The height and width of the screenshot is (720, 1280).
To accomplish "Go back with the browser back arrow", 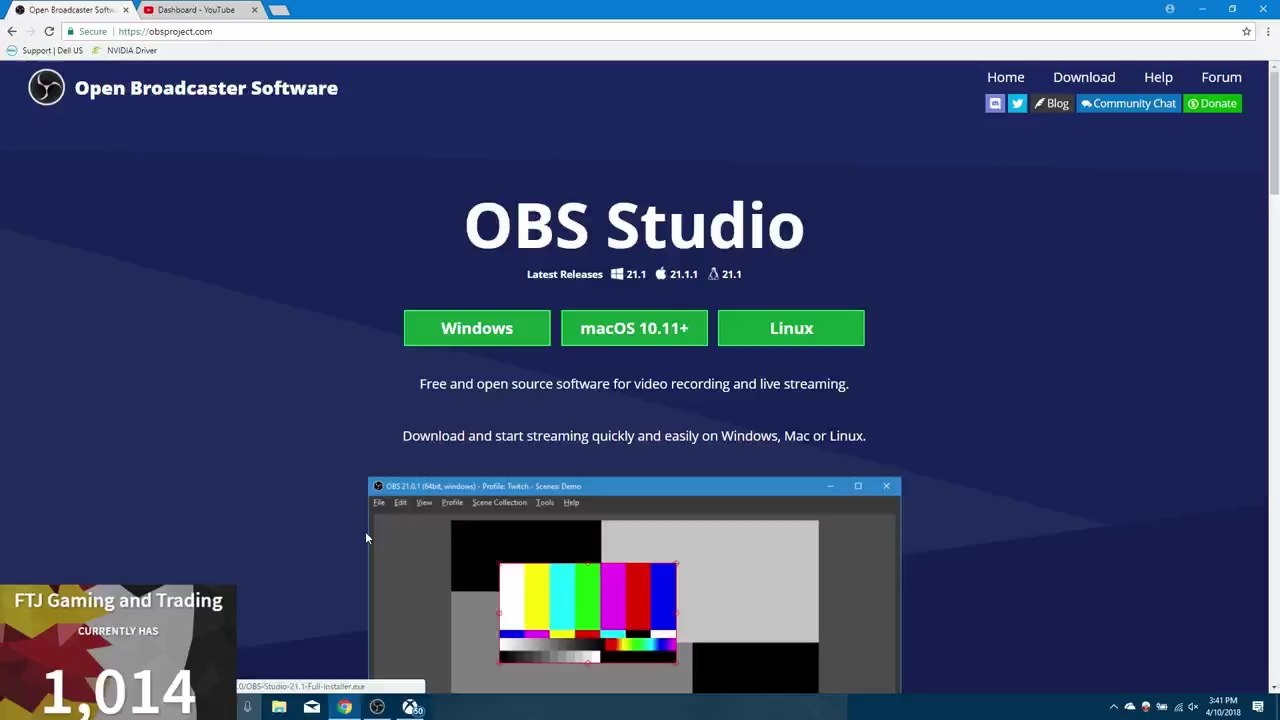I will tap(12, 31).
